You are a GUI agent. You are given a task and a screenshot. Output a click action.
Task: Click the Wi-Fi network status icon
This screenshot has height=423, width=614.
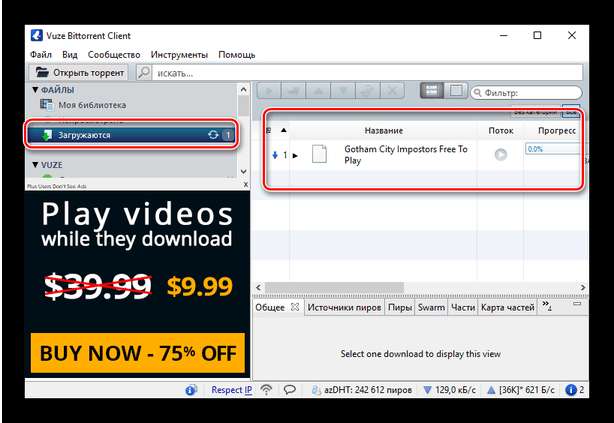tap(266, 389)
